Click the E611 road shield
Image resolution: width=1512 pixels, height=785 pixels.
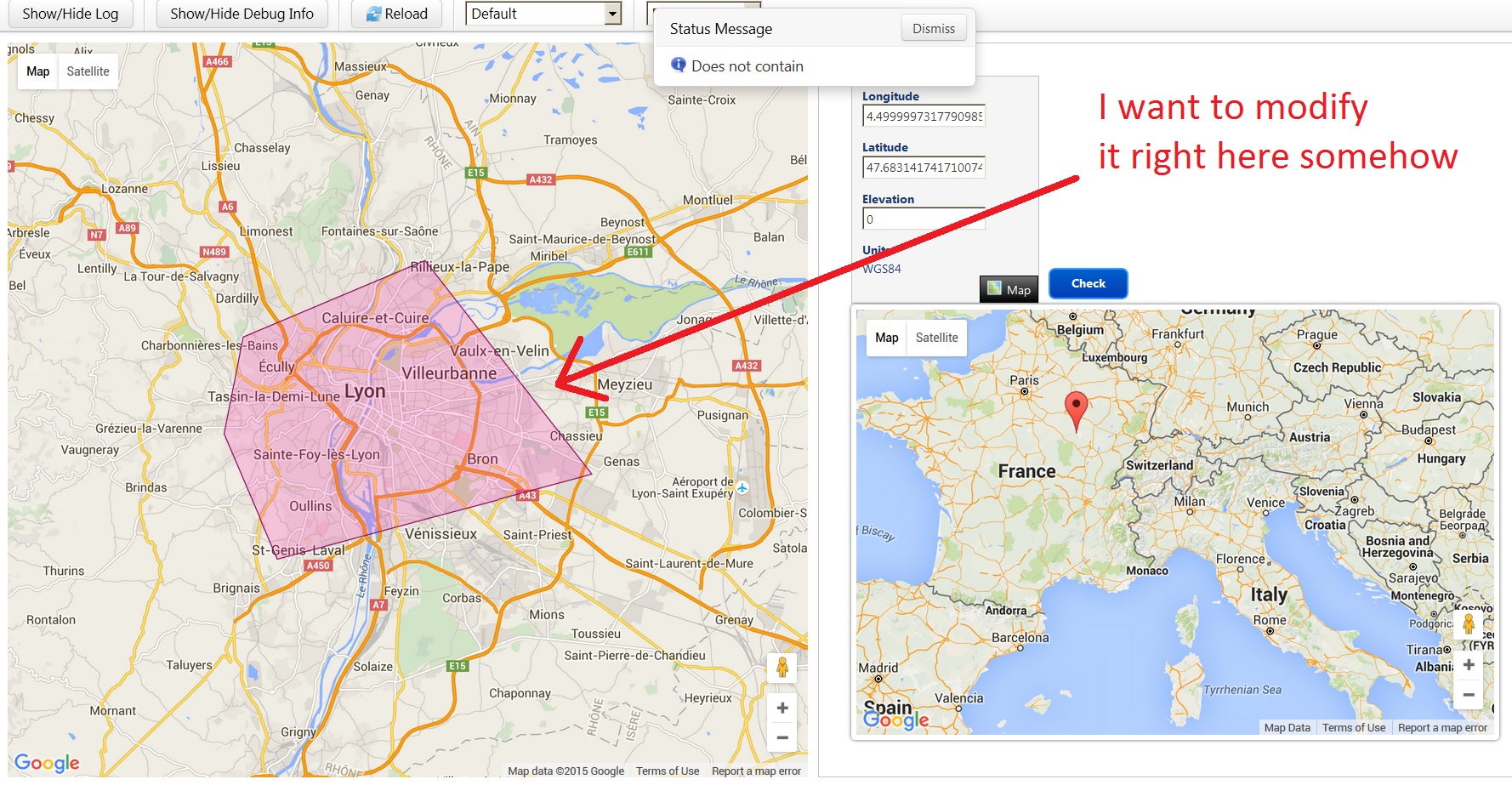(x=638, y=252)
